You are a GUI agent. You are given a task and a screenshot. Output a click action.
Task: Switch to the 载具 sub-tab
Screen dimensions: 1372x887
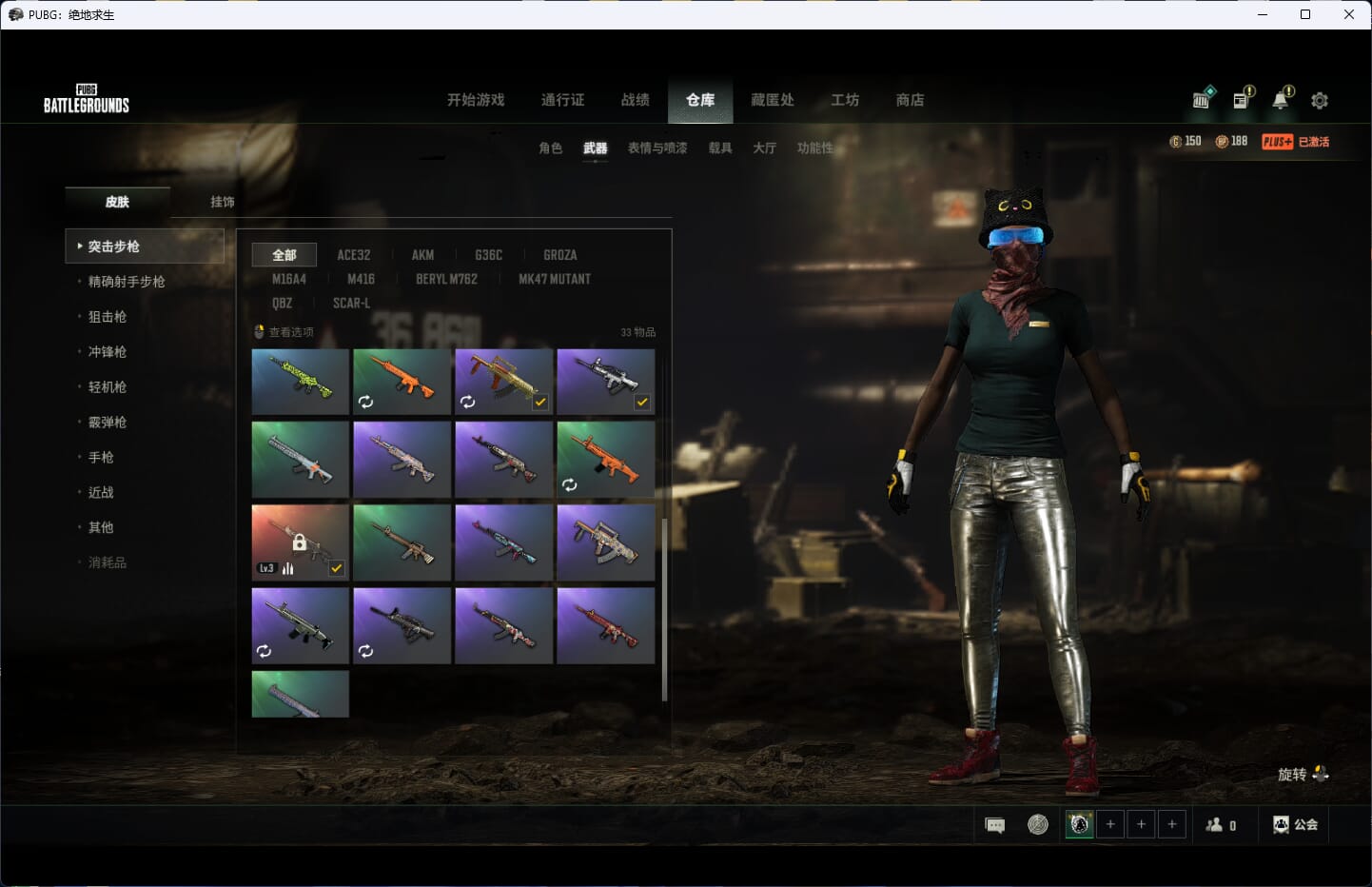point(720,148)
